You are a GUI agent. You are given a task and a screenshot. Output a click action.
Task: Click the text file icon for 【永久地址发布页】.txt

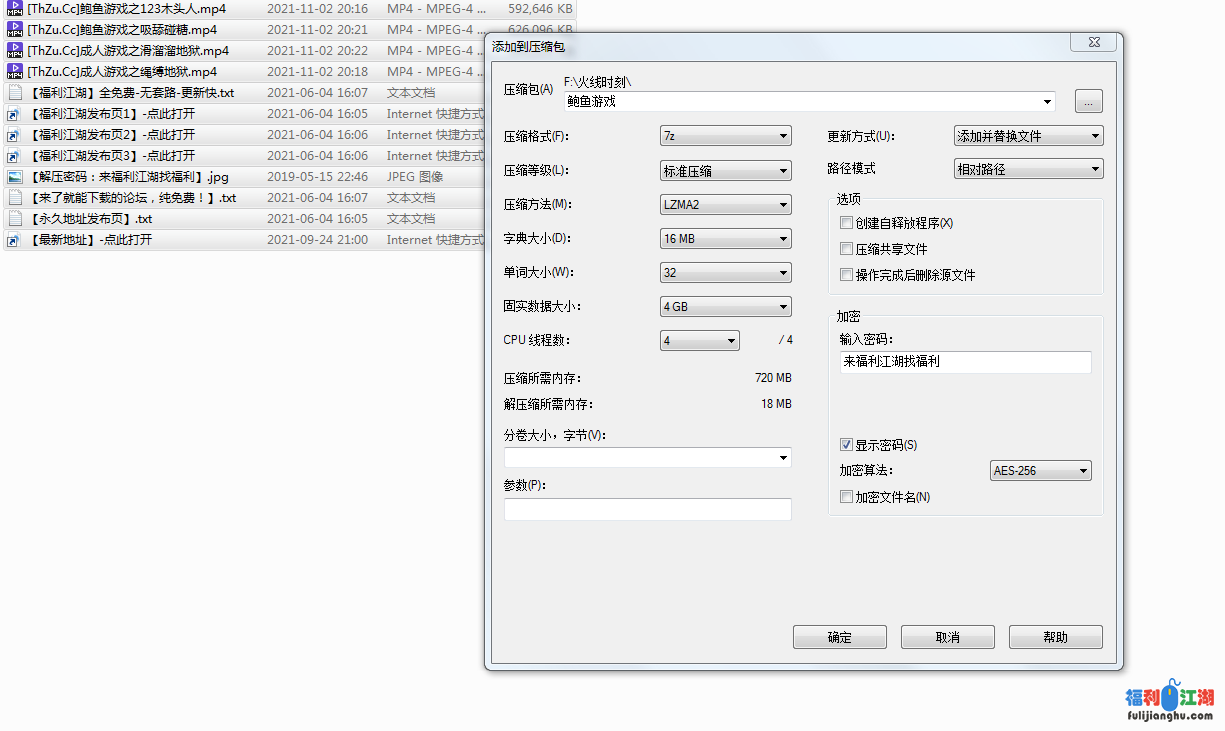tap(15, 219)
